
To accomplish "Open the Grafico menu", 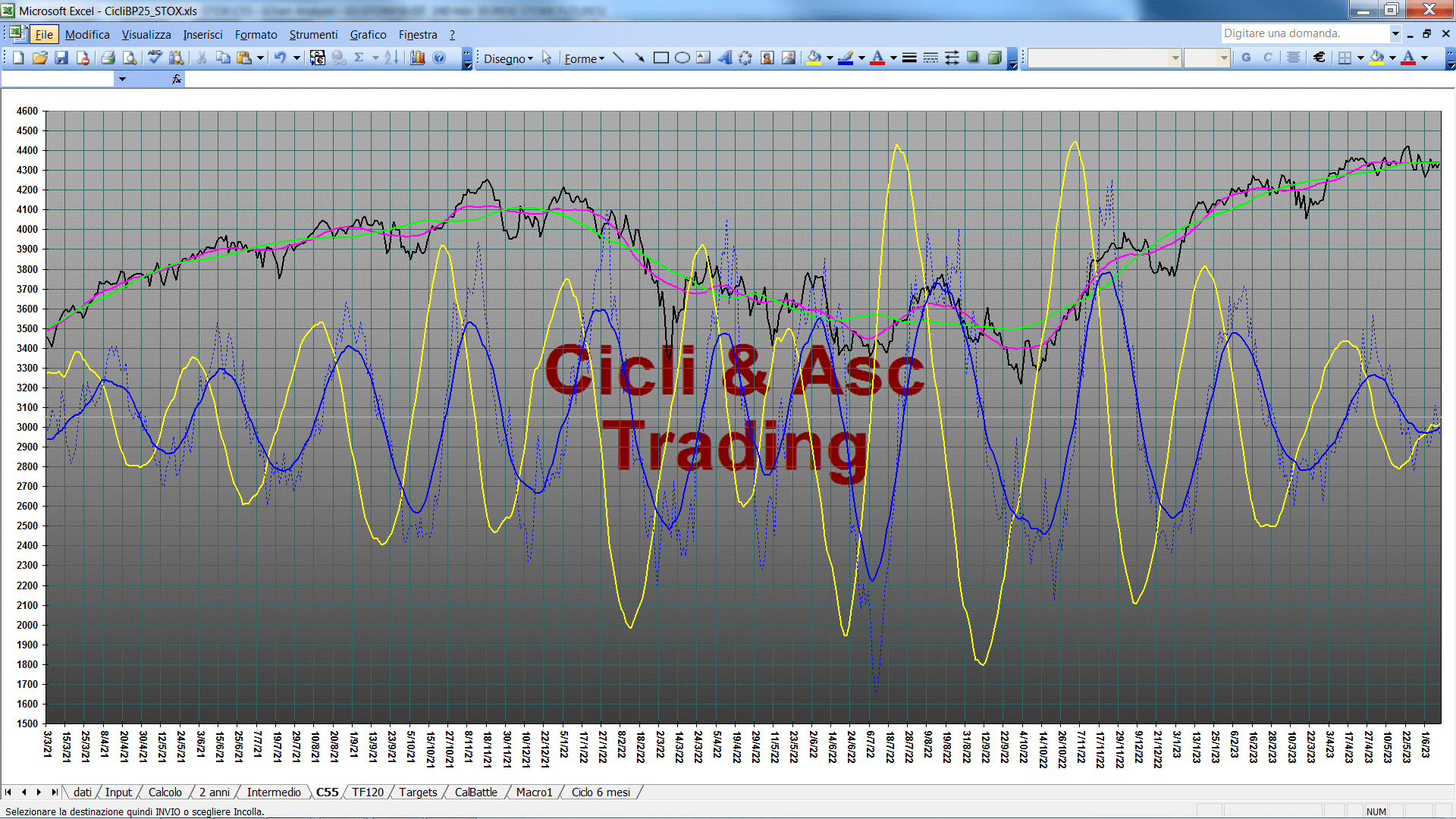I will click(368, 34).
